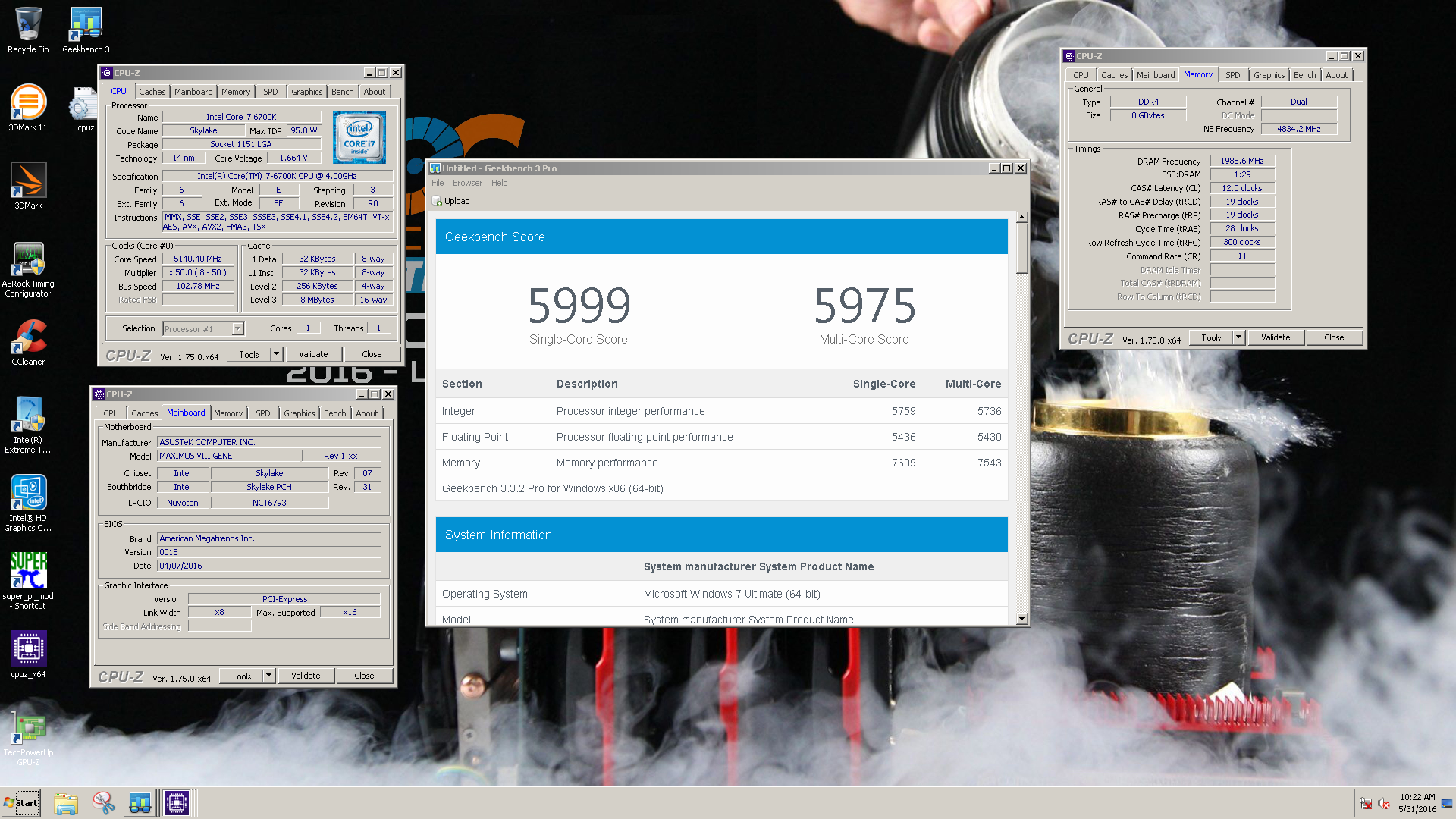Open the cpuz_x64 desktop icon

click(x=28, y=654)
